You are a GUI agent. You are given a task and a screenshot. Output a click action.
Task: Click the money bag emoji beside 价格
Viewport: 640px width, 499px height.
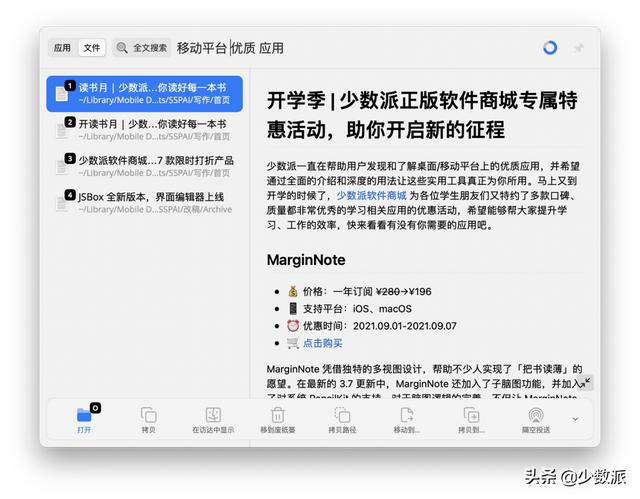click(293, 291)
